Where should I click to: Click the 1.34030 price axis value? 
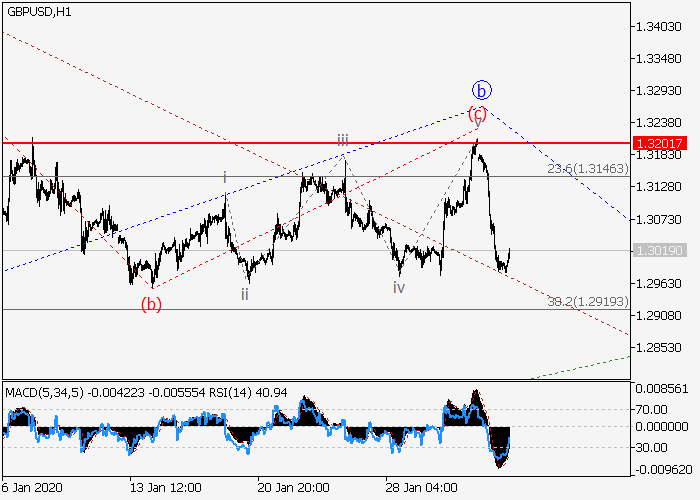[x=662, y=27]
